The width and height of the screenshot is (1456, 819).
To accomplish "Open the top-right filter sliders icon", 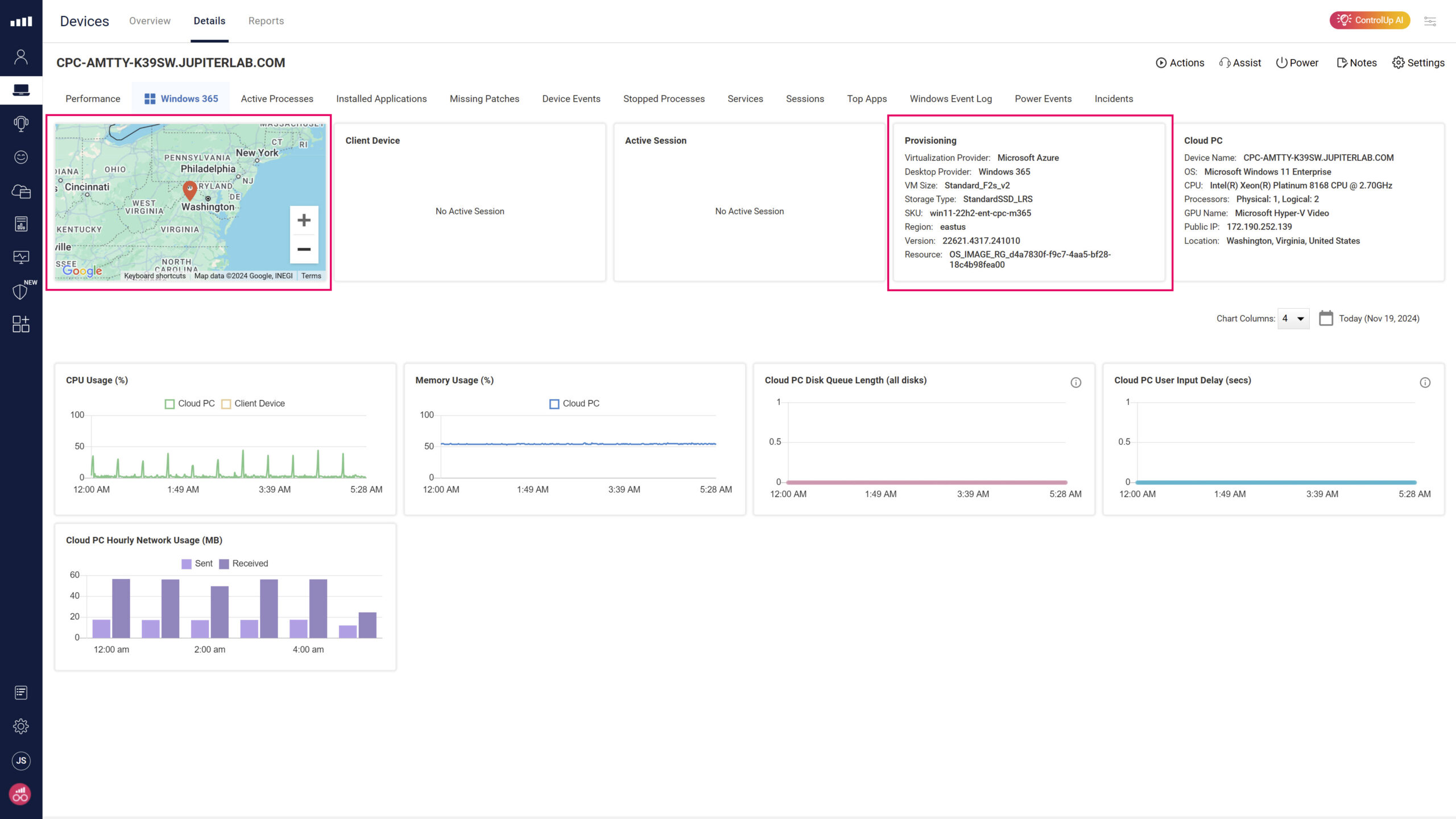I will [1430, 21].
